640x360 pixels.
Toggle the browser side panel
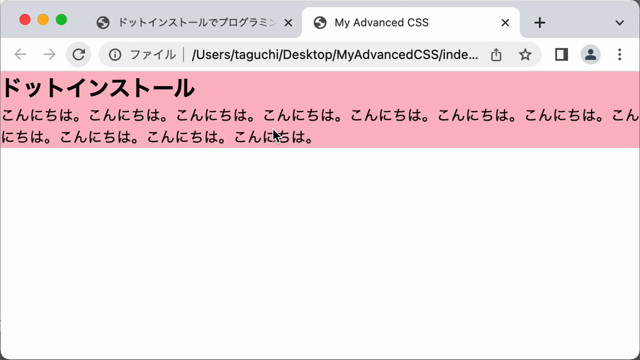point(561,54)
